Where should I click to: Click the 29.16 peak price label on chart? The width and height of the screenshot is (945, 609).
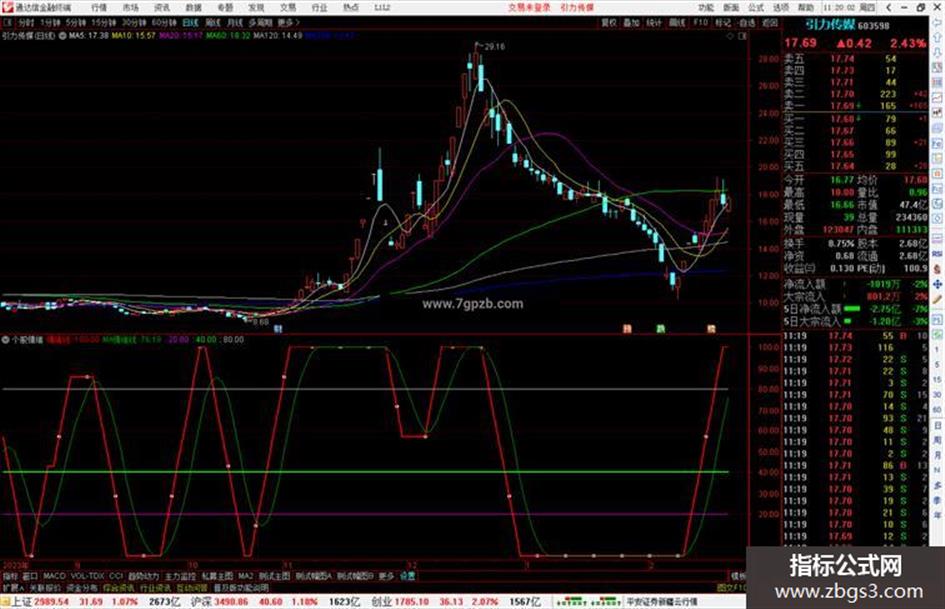494,46
